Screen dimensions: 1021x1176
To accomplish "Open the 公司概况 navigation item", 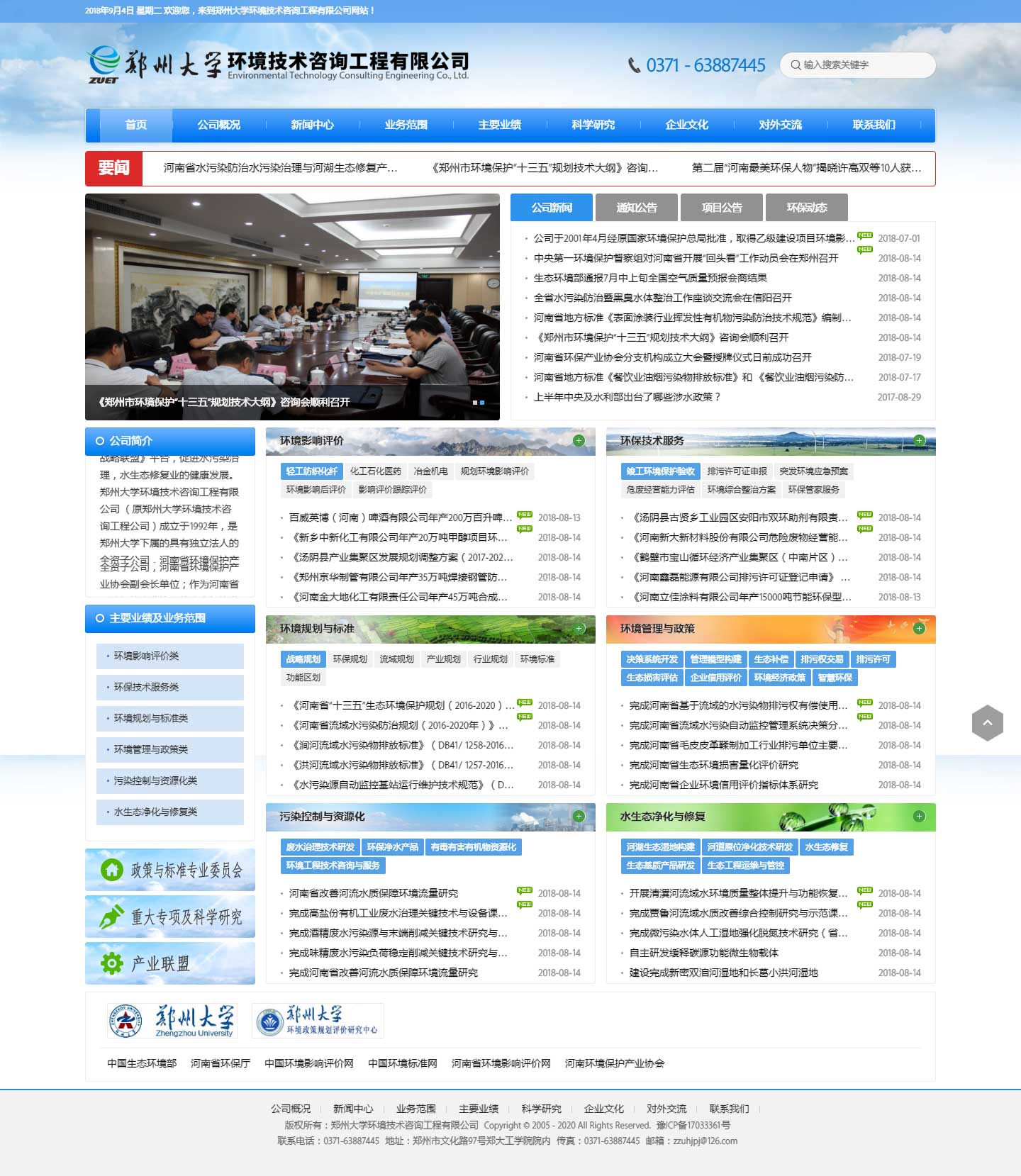I will pos(219,125).
